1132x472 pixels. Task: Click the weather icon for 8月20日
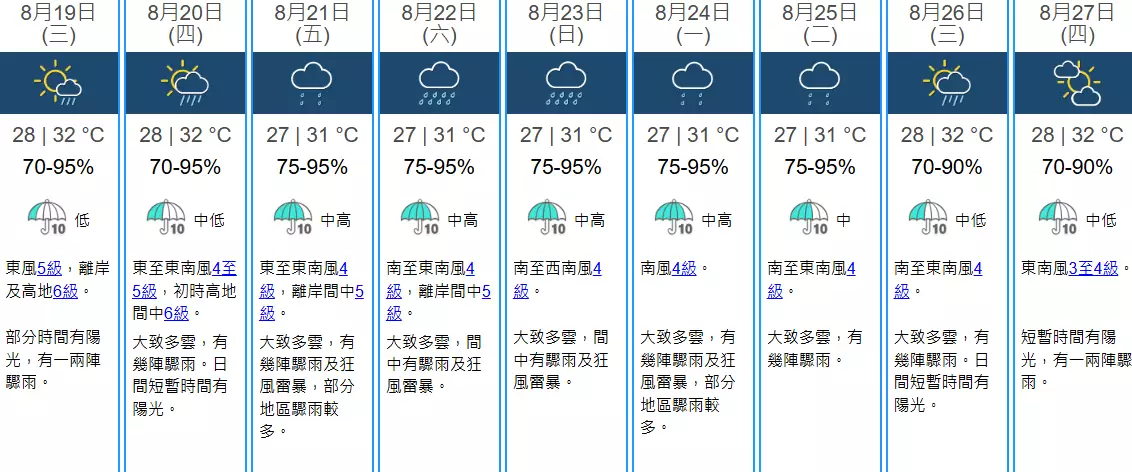click(185, 83)
